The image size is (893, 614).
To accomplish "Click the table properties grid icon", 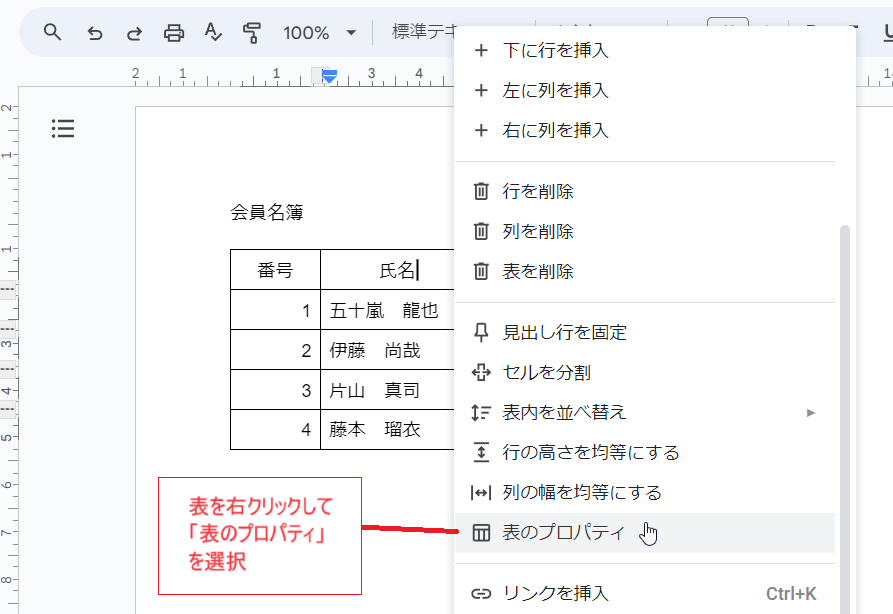I will (481, 533).
